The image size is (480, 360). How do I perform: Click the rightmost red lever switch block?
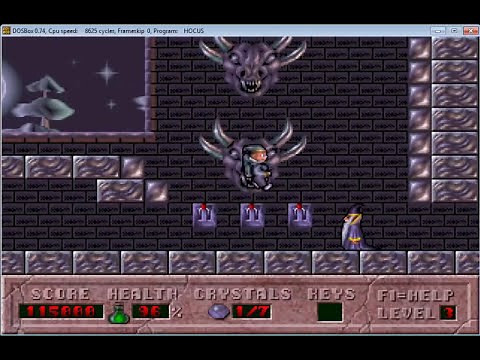[x=300, y=215]
